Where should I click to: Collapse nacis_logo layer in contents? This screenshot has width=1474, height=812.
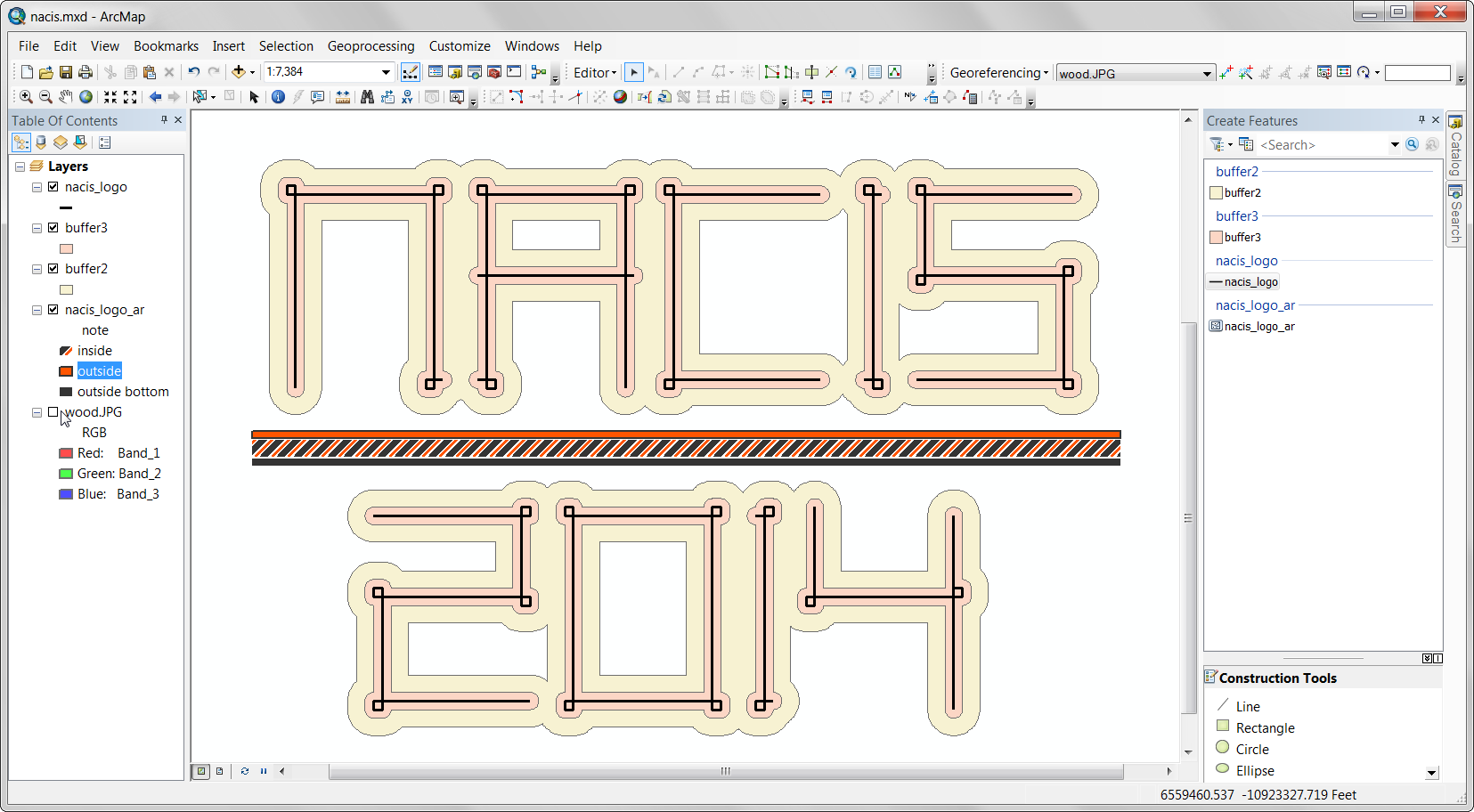(x=37, y=187)
